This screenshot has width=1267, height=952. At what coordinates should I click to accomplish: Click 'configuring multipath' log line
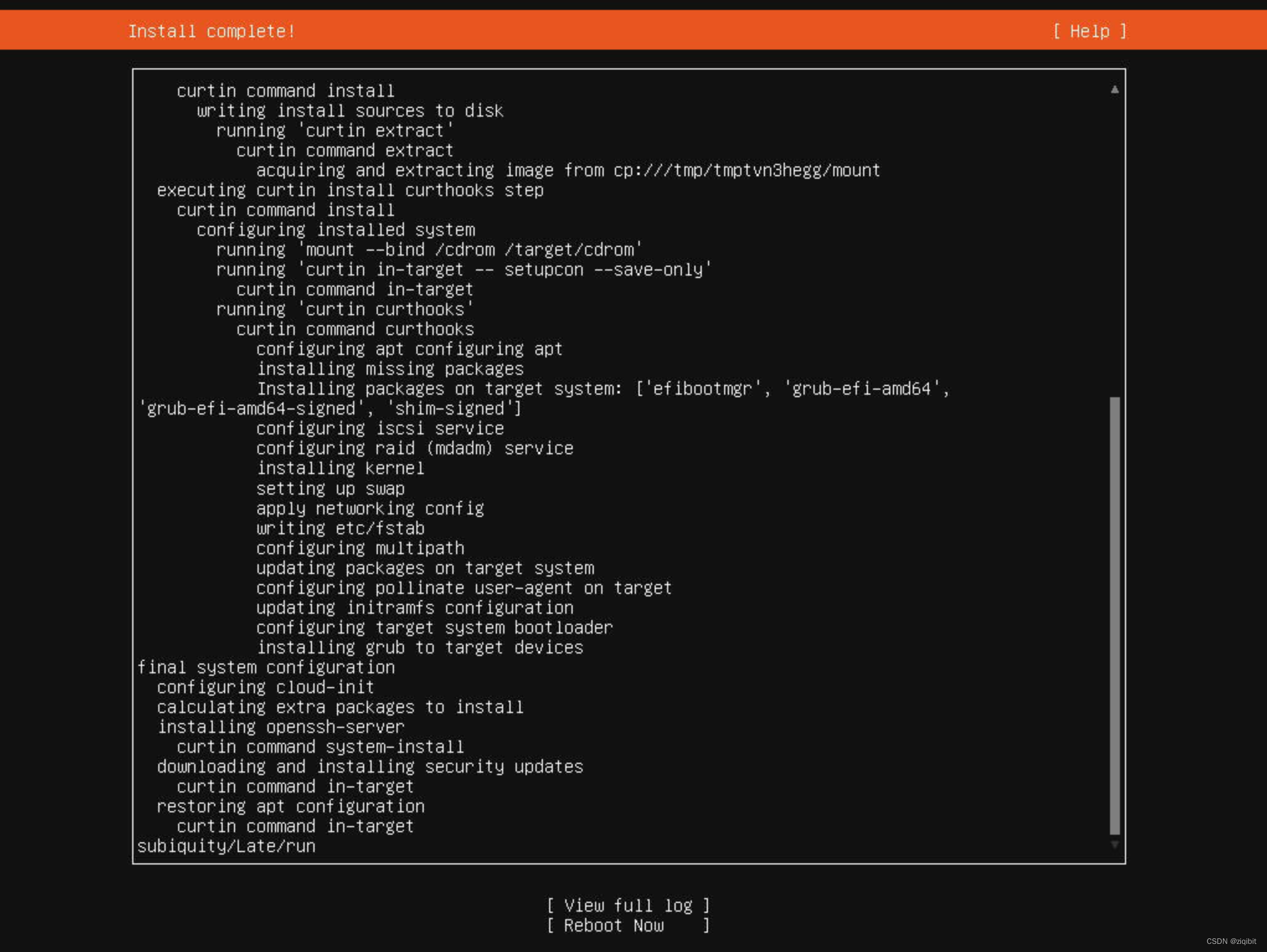coord(360,548)
